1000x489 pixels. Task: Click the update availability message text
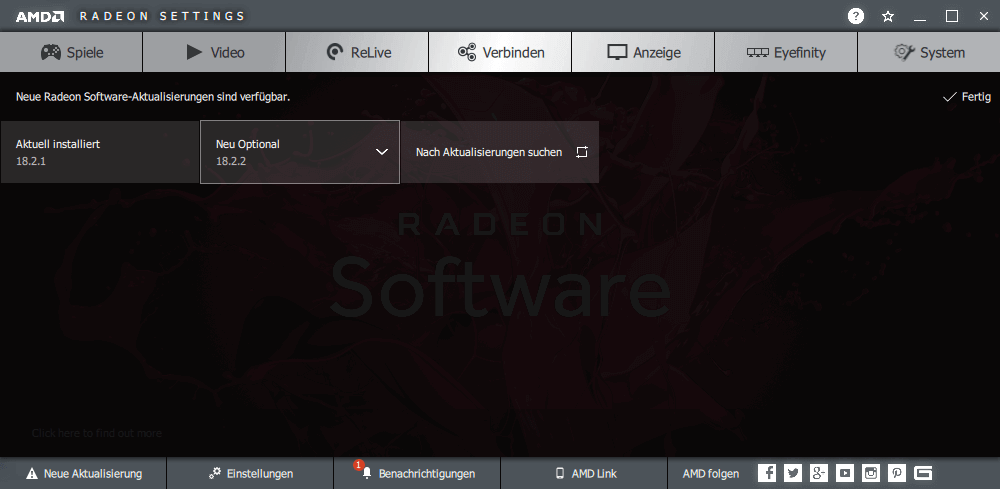coord(153,98)
